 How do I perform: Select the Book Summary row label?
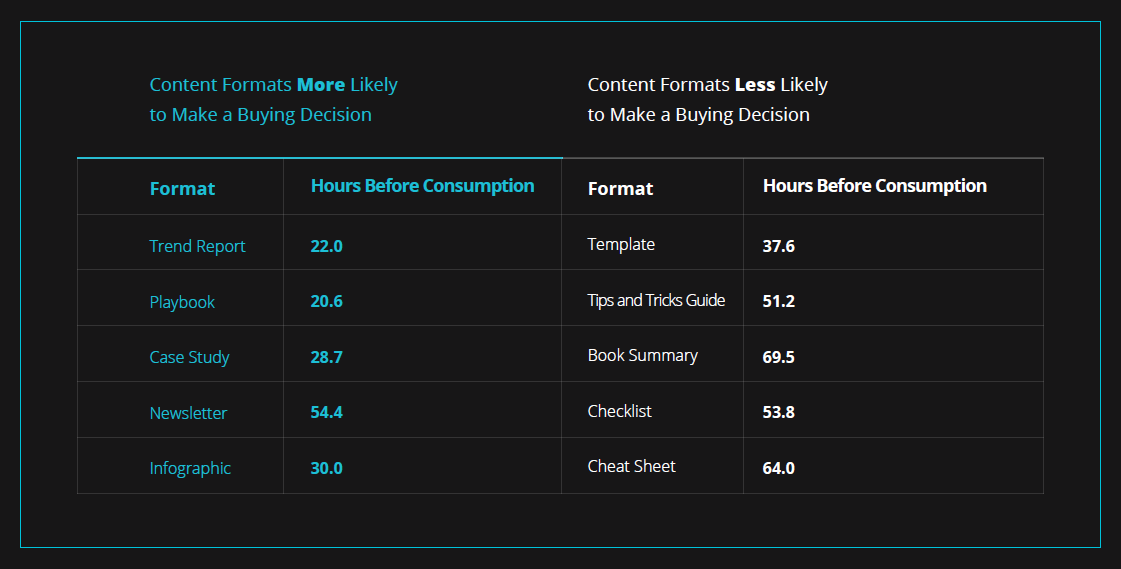(642, 355)
